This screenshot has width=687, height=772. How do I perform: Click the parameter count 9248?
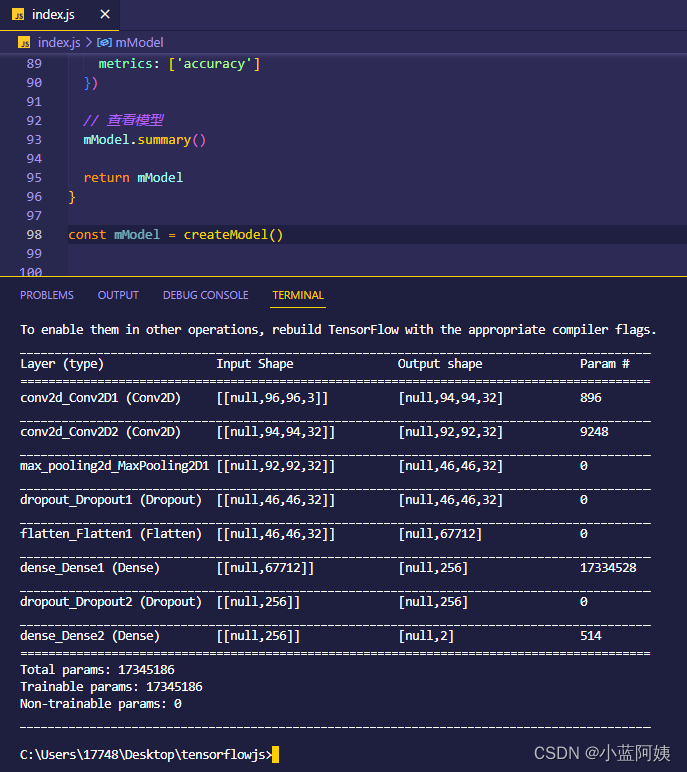pos(594,432)
